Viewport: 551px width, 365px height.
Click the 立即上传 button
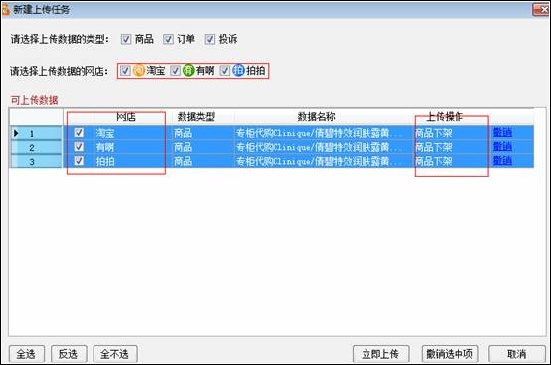click(381, 354)
